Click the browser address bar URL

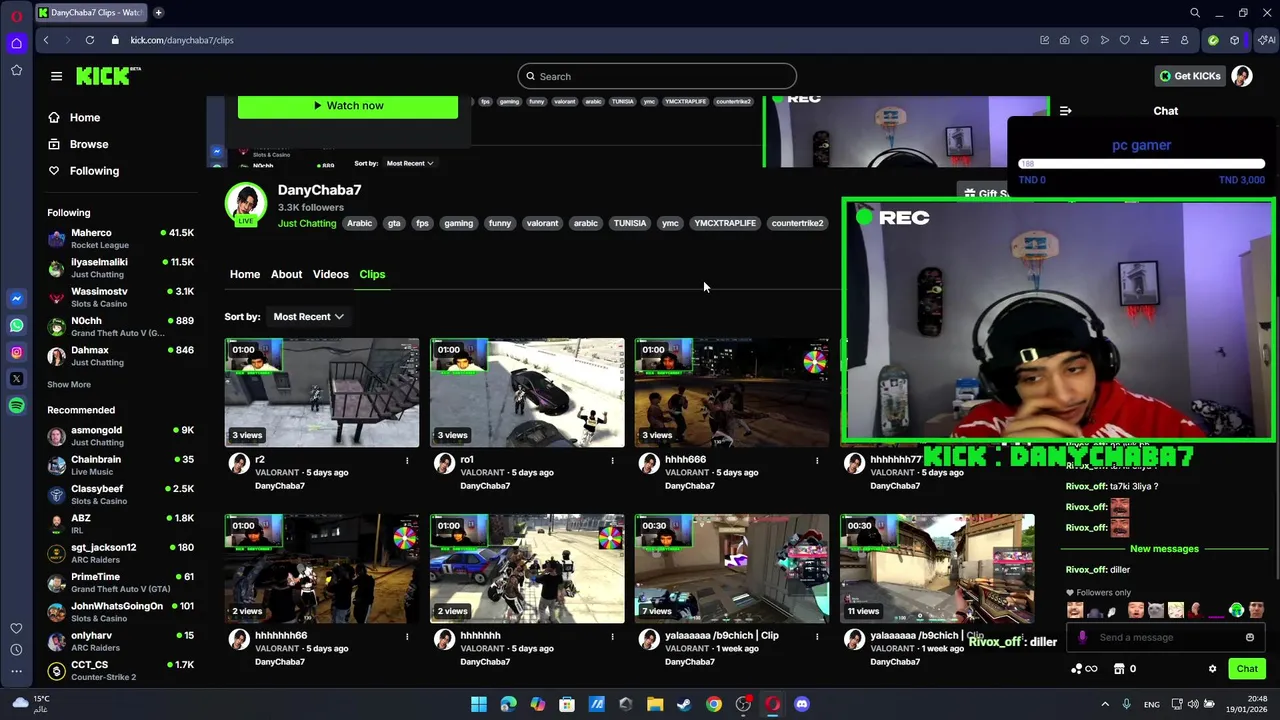point(182,40)
